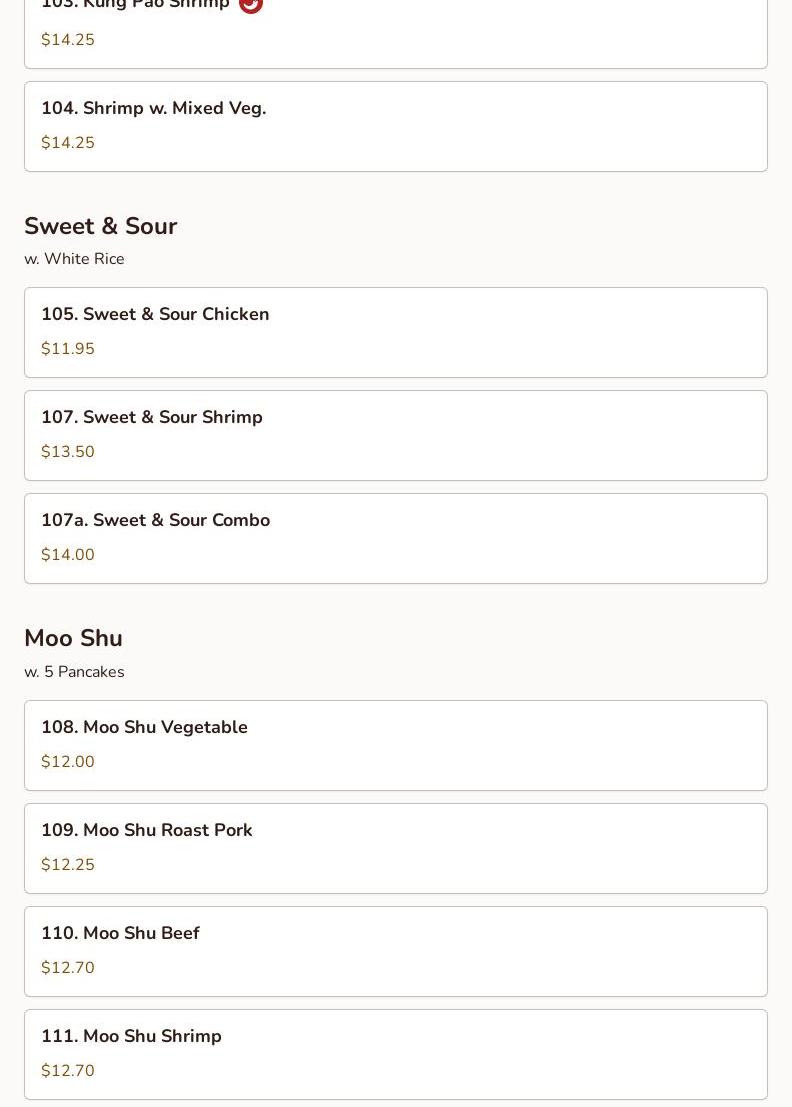This screenshot has height=1107, width=792.
Task: Click the "w. 5 Pancakes" subtitle
Action: coord(74,672)
